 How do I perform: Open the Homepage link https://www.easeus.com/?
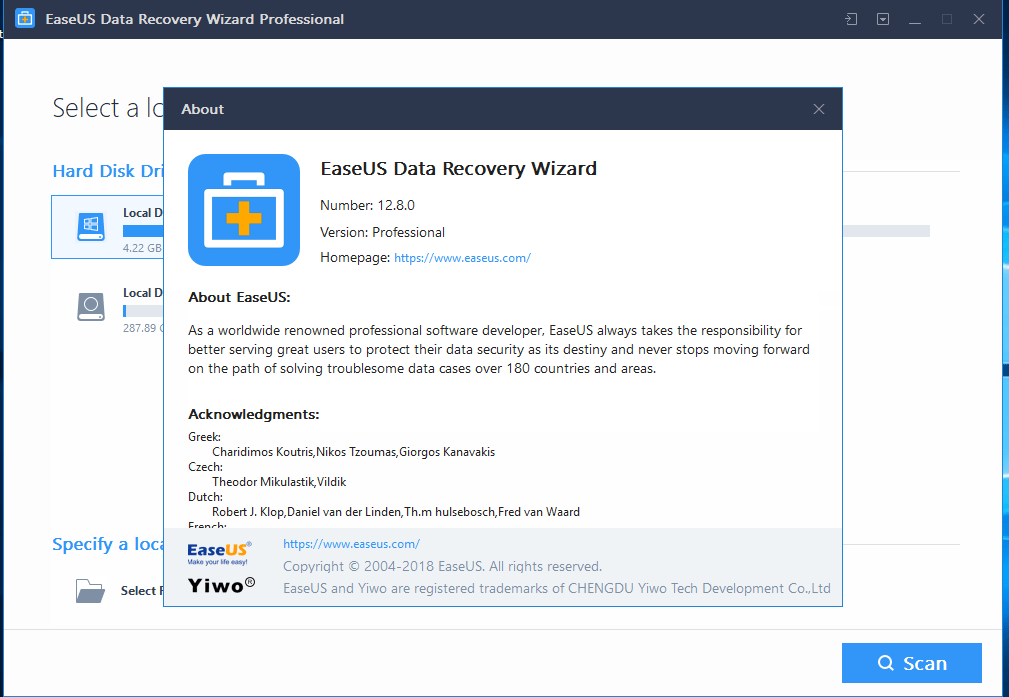tap(462, 258)
